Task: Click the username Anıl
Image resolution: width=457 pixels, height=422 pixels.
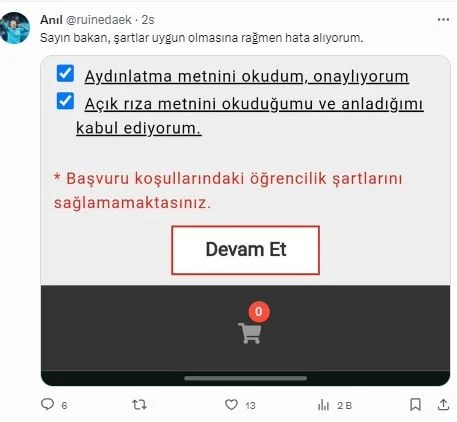Action: pyautogui.click(x=51, y=20)
